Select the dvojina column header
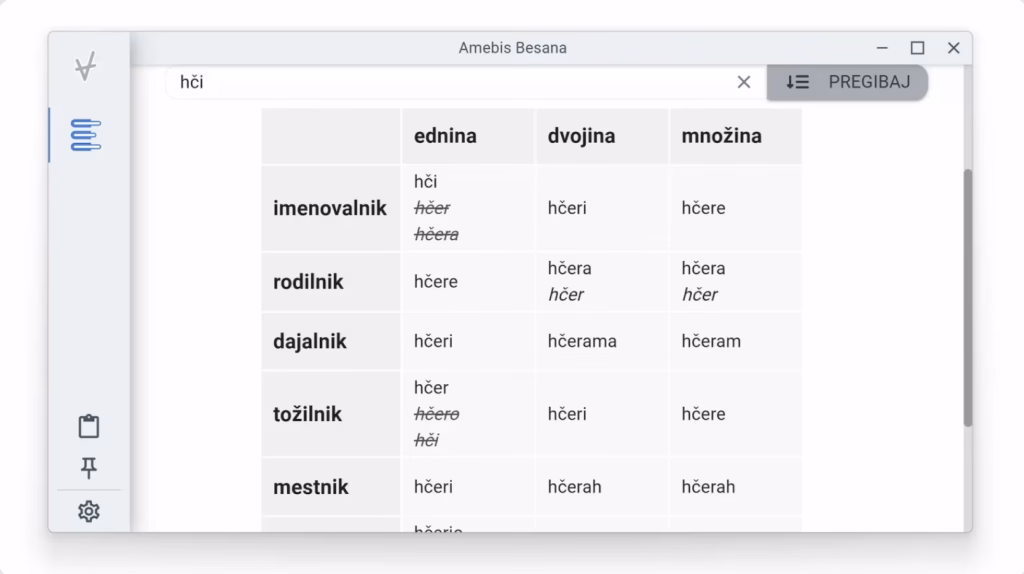The height and width of the screenshot is (574, 1024). pos(581,136)
